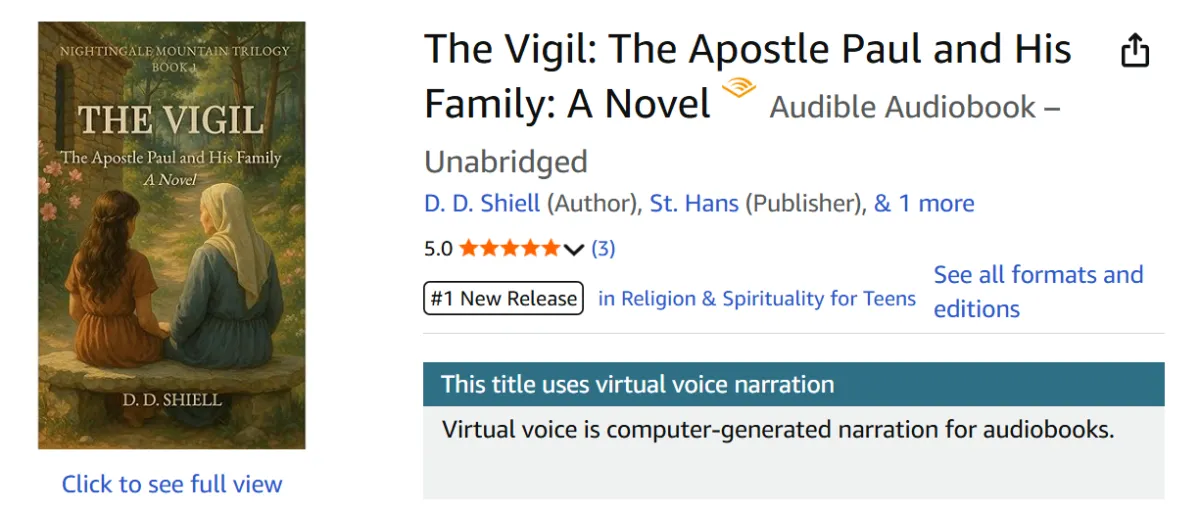The height and width of the screenshot is (512, 1200).
Task: Open author D. D. Shiell's page
Action: coord(482,204)
